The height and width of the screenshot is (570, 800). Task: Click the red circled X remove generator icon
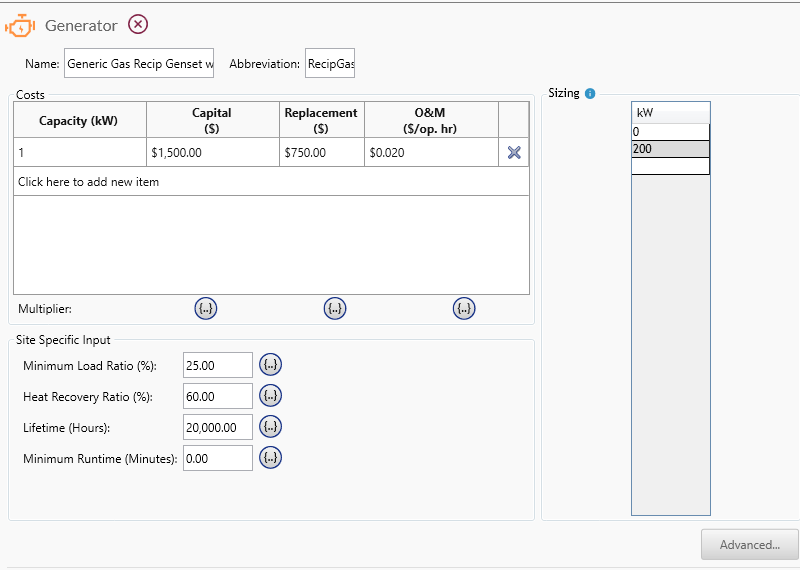[138, 25]
